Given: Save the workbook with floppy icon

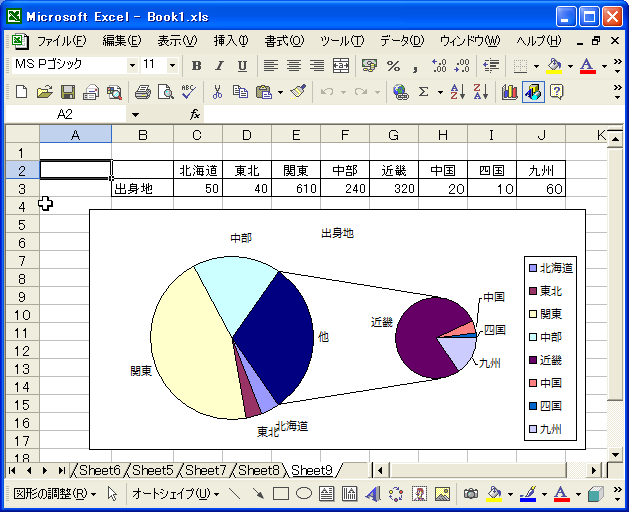Looking at the screenshot, I should click(68, 92).
